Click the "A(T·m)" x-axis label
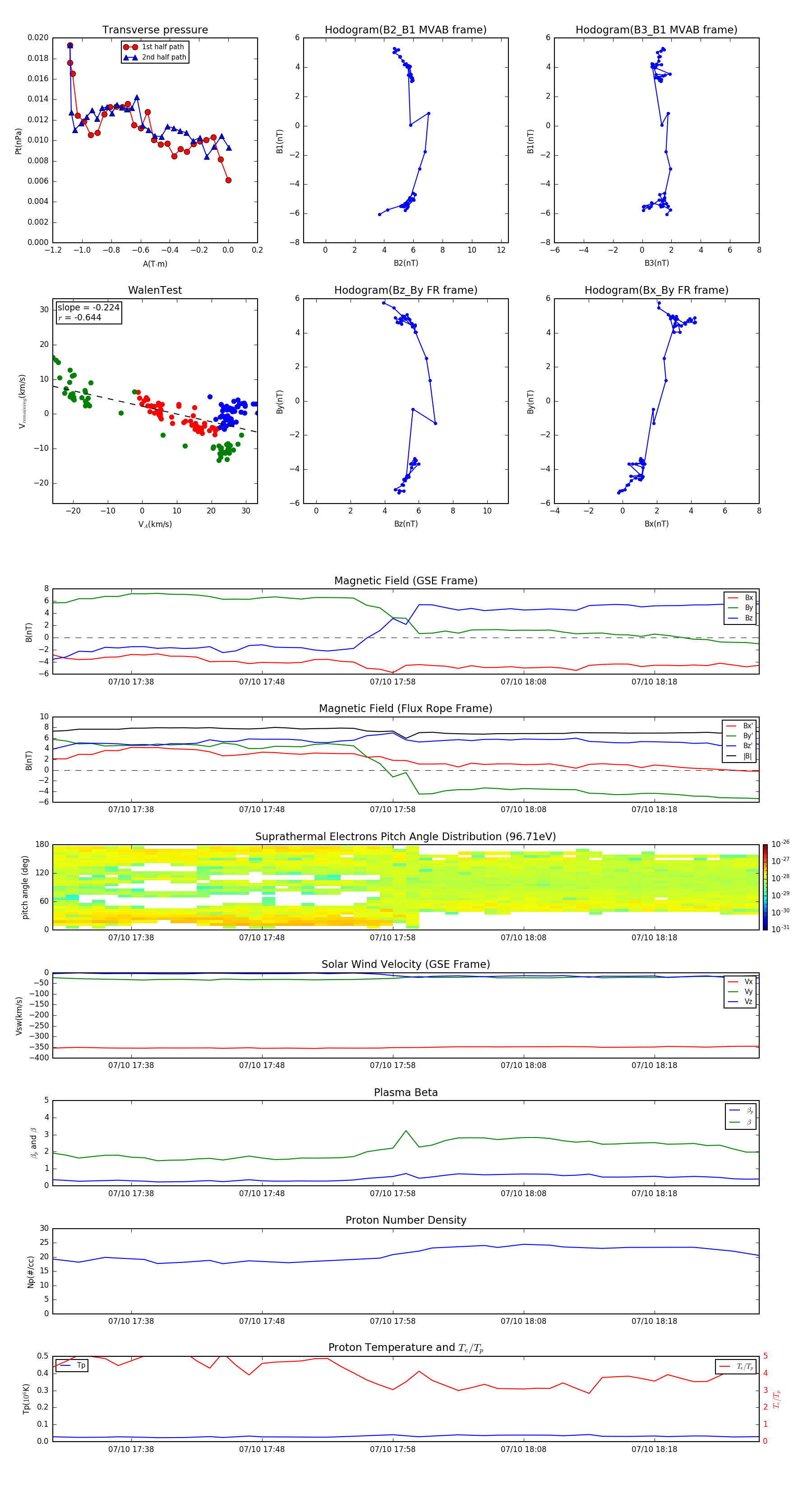 [x=155, y=264]
